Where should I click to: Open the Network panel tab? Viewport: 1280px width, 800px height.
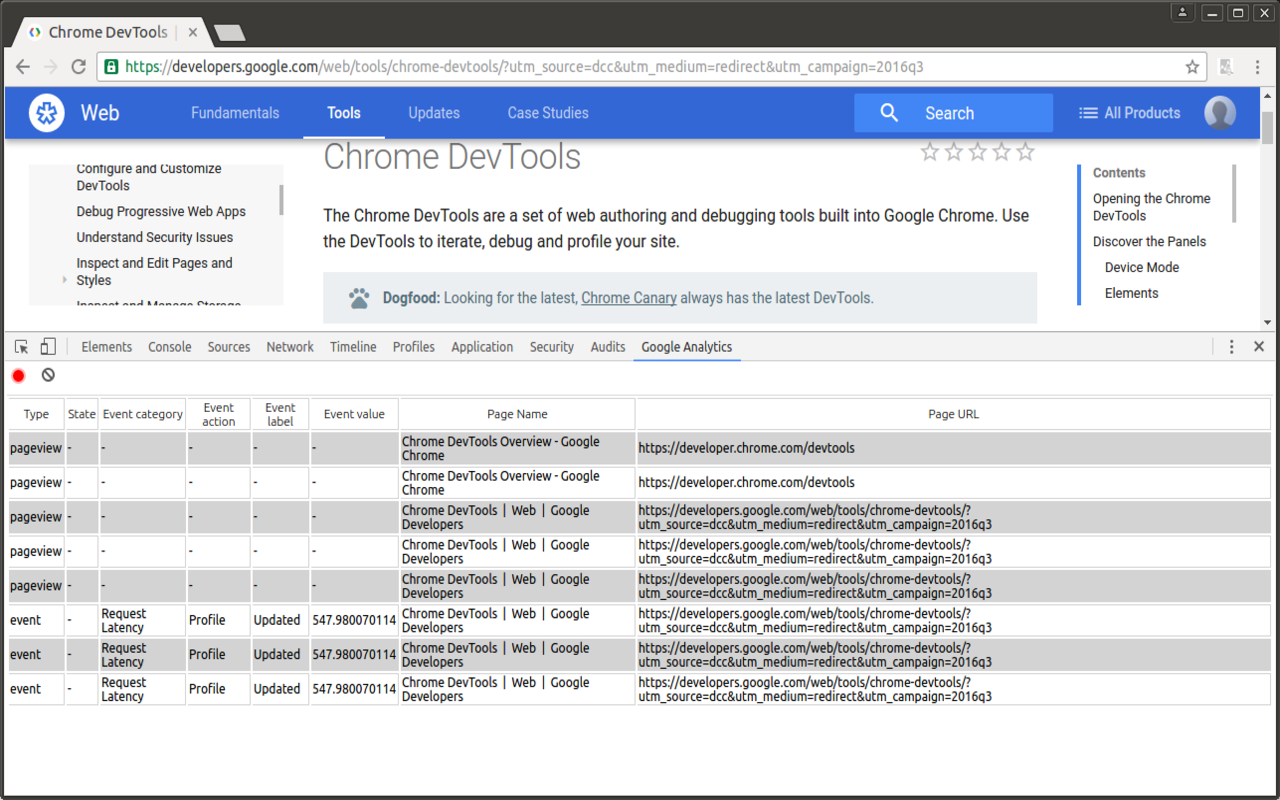pyautogui.click(x=290, y=347)
